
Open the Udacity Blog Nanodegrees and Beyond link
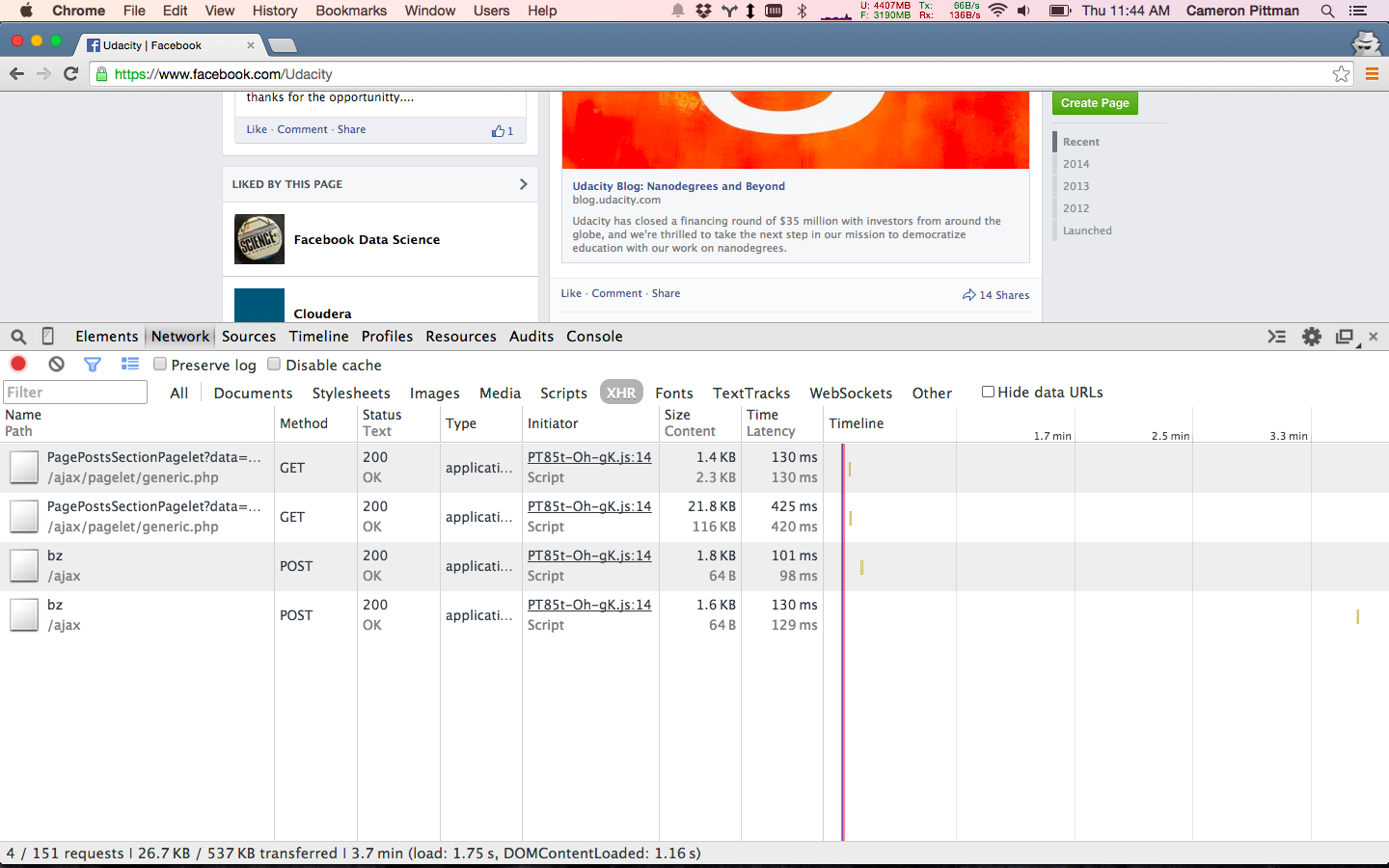tap(678, 186)
